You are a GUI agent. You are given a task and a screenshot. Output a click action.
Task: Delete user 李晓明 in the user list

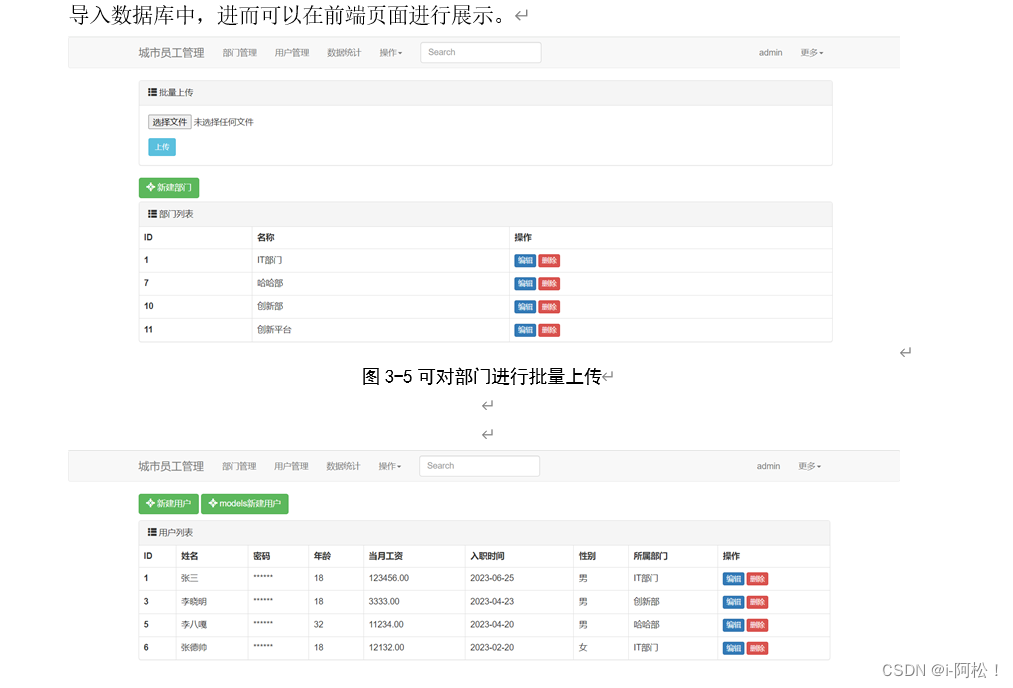(x=757, y=602)
